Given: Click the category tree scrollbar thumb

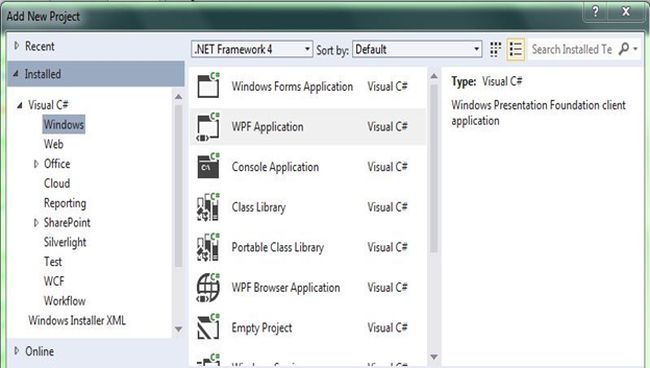Looking at the screenshot, I should 178,186.
